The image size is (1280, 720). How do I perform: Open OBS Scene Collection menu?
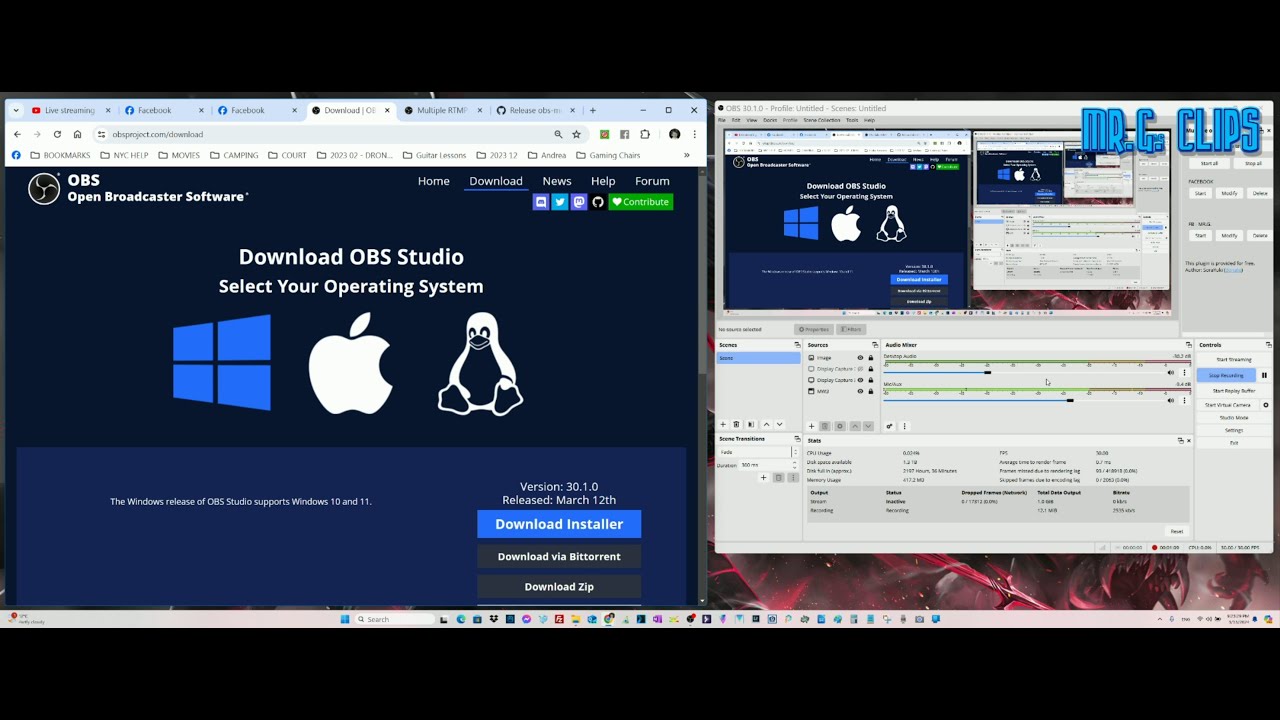(x=822, y=120)
